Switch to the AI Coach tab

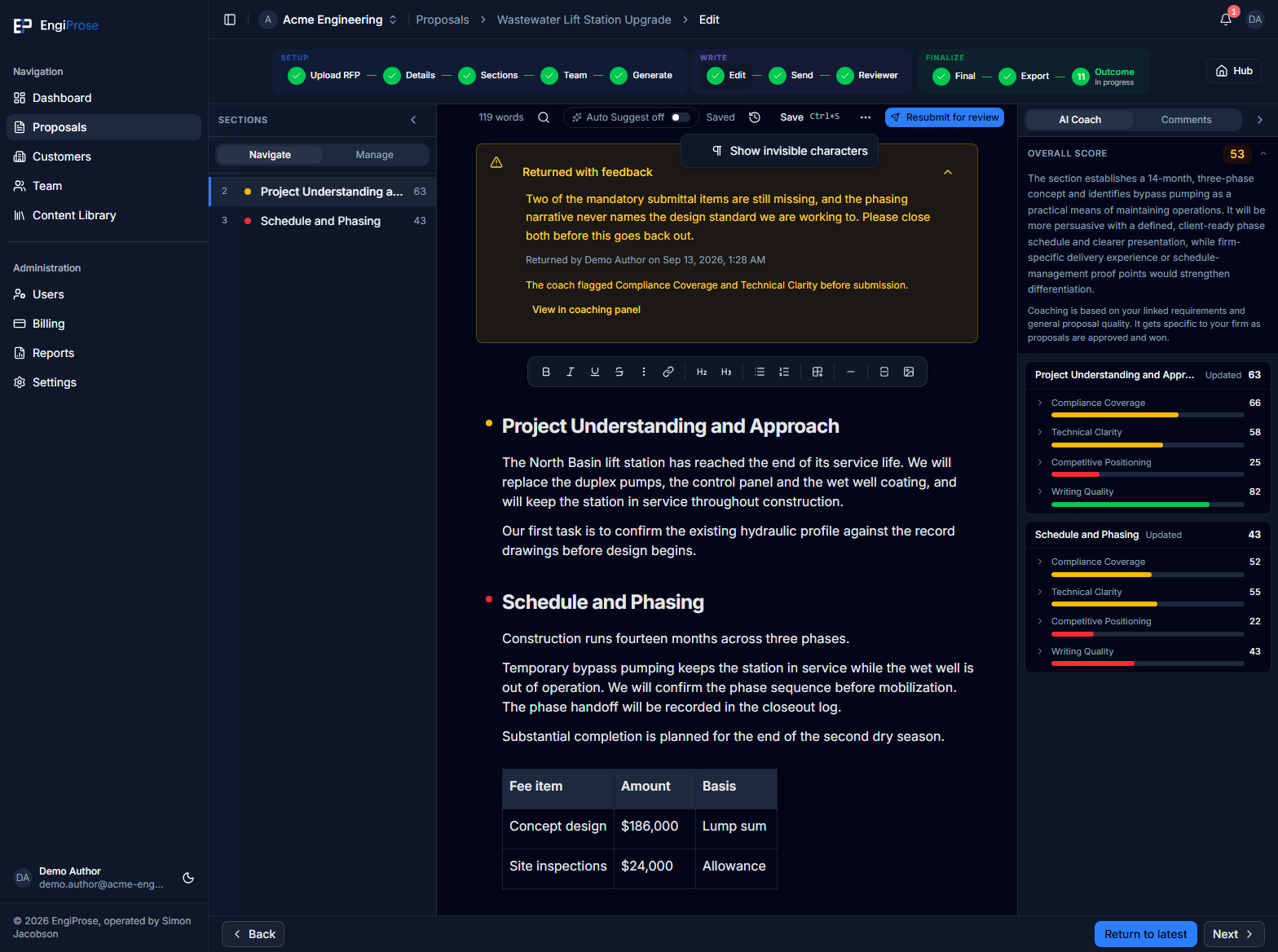pyautogui.click(x=1080, y=120)
